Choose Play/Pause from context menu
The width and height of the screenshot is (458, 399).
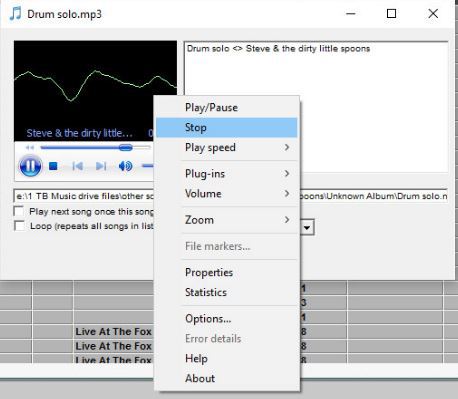click(x=227, y=107)
